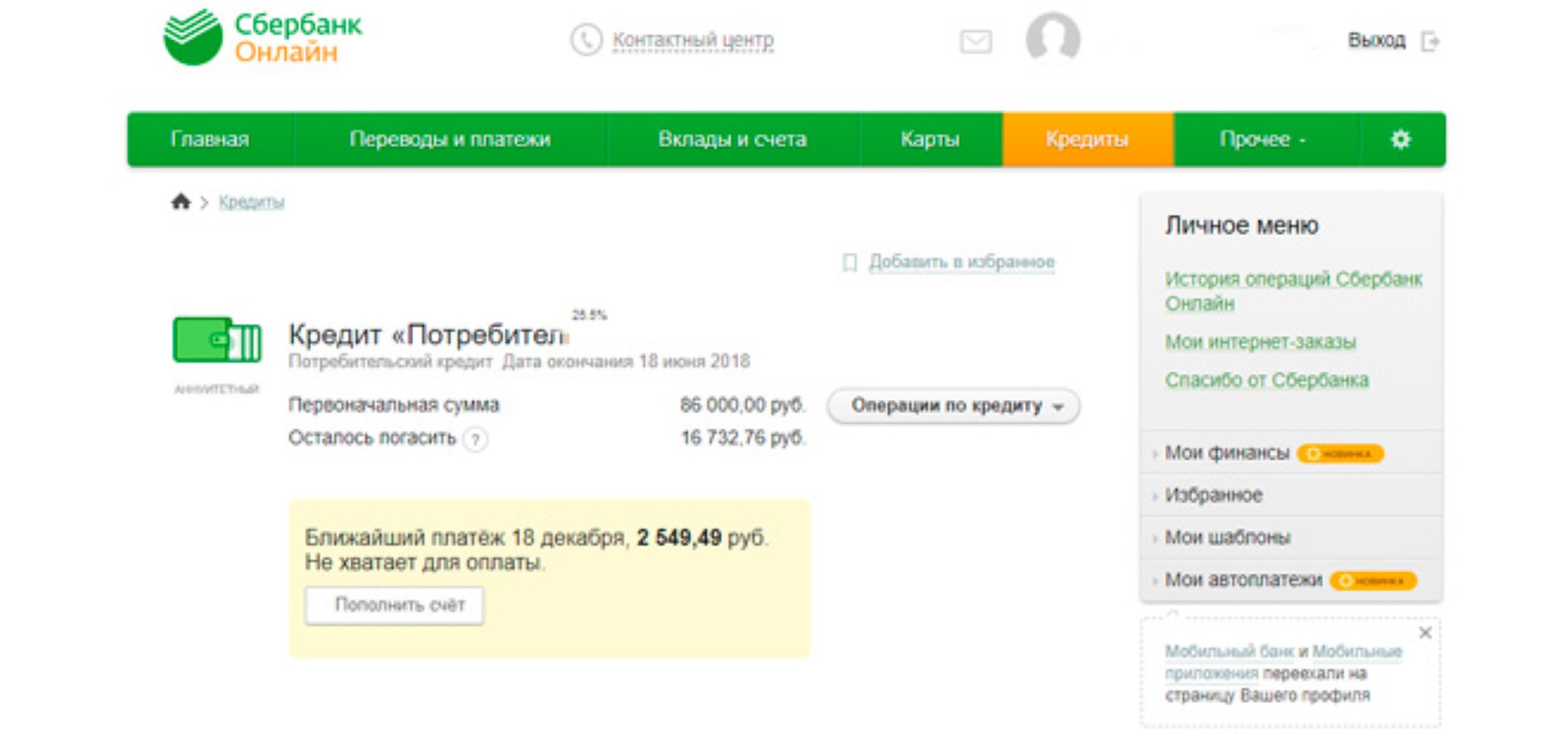This screenshot has height=734, width=1568.
Task: Open the messages envelope icon
Action: point(976,41)
